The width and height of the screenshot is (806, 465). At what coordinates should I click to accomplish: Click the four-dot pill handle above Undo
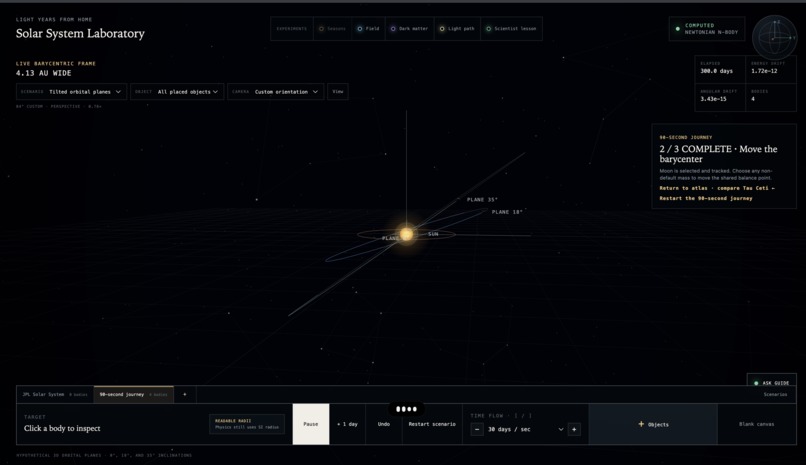(406, 409)
